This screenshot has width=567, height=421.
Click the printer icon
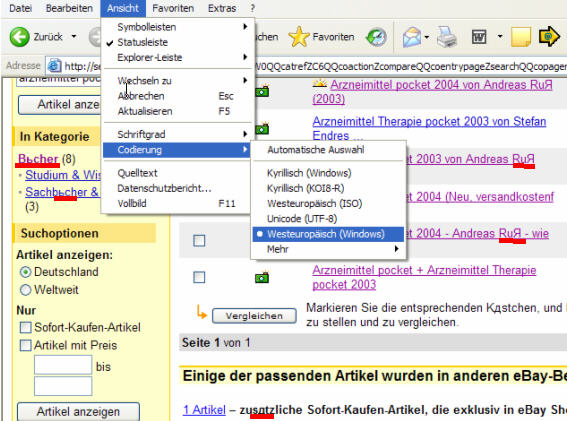[447, 37]
